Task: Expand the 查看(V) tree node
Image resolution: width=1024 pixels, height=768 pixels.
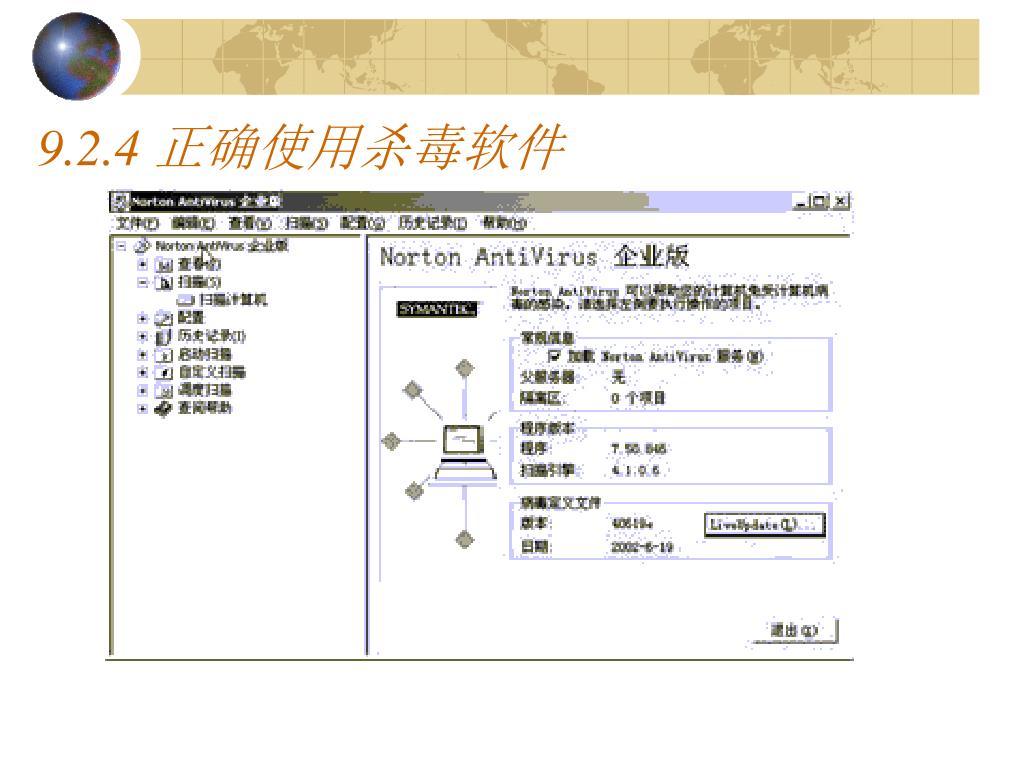Action: click(142, 264)
